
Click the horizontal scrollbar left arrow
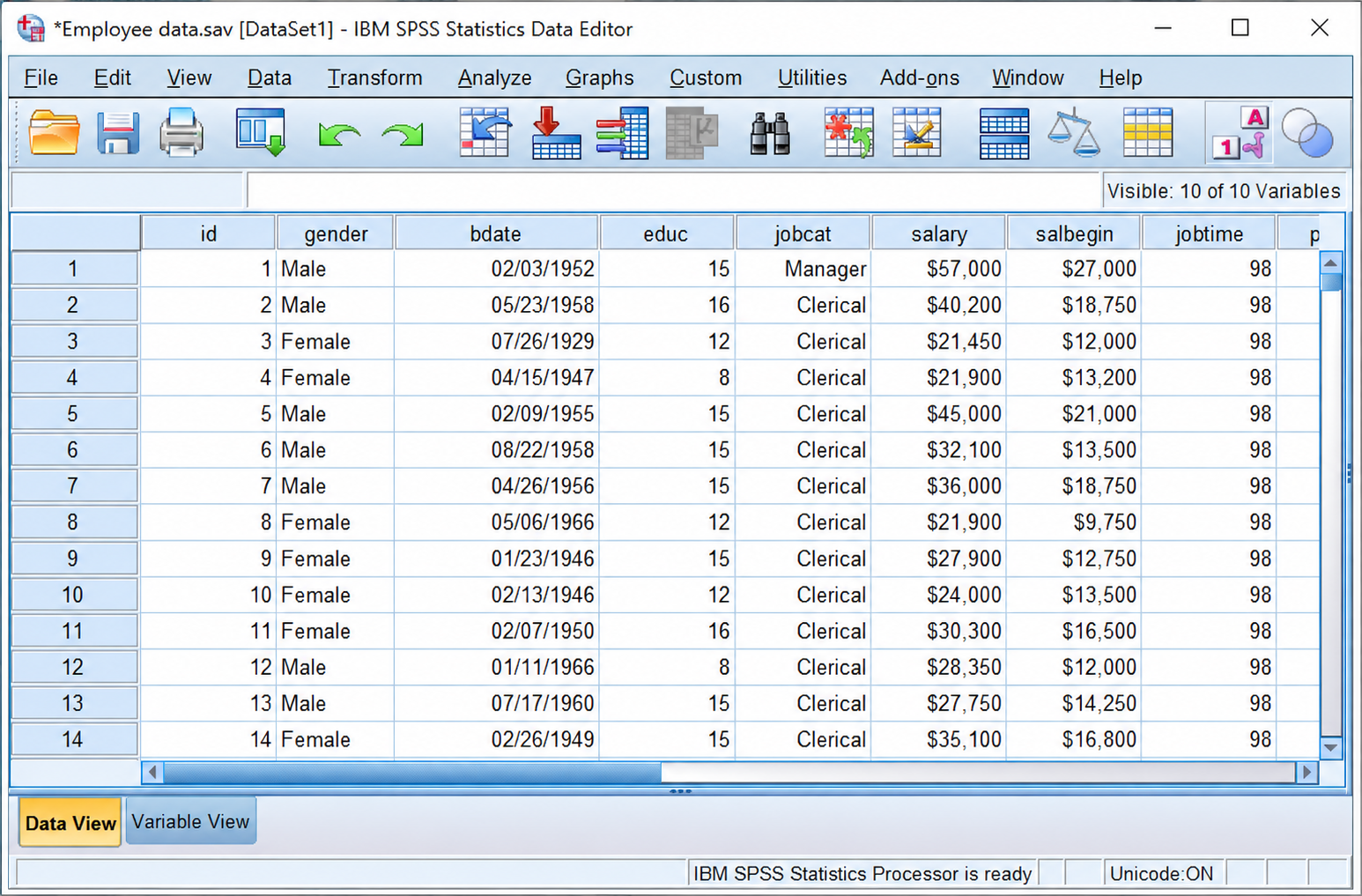point(152,773)
